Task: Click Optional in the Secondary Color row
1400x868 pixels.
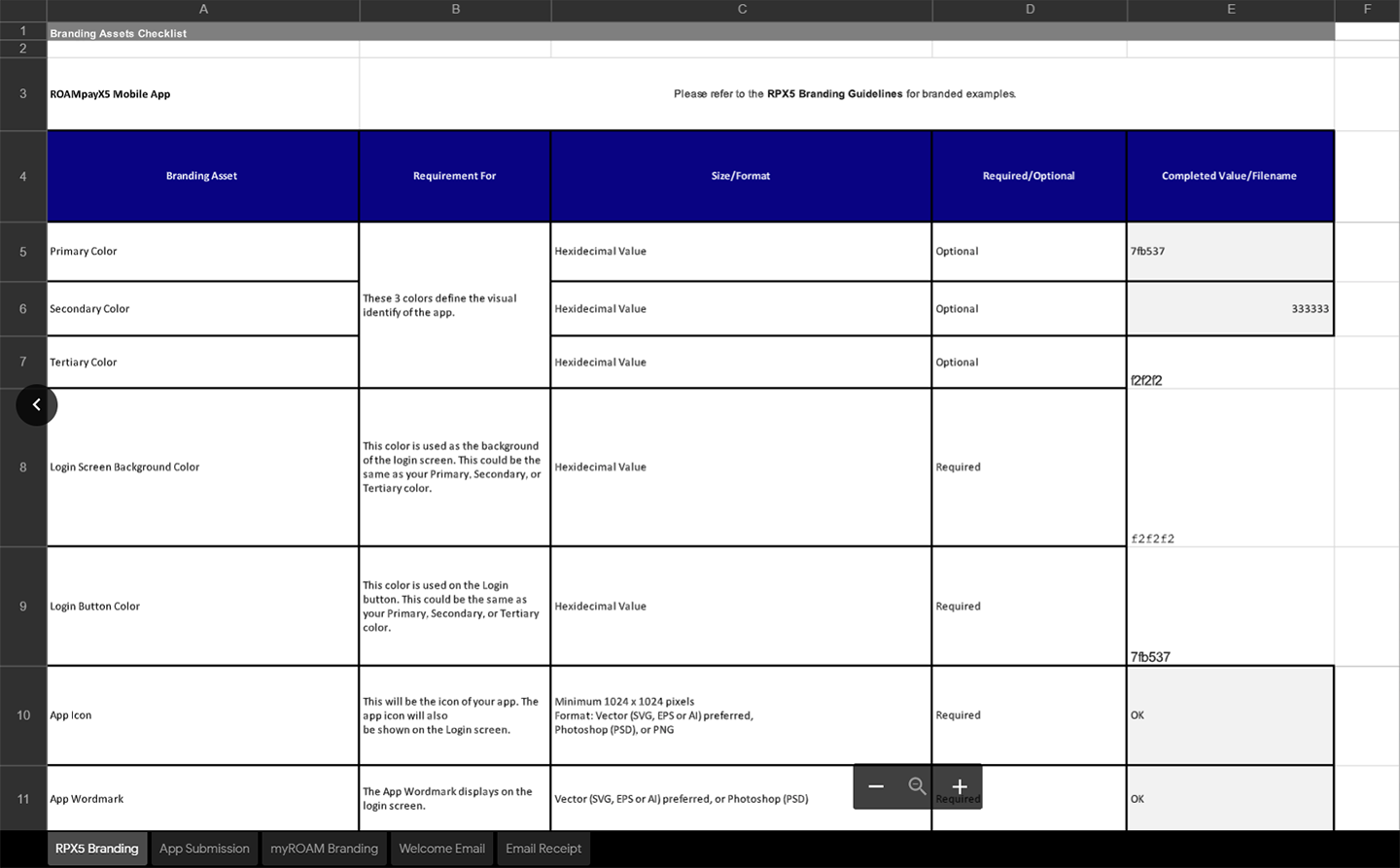Action: tap(1029, 309)
